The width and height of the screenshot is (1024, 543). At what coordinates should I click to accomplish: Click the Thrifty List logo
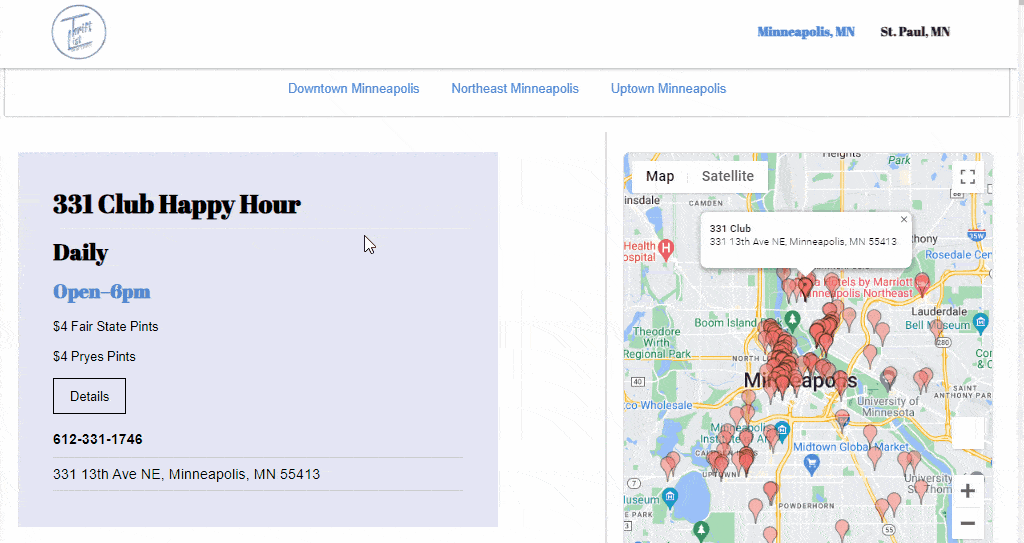coord(79,32)
